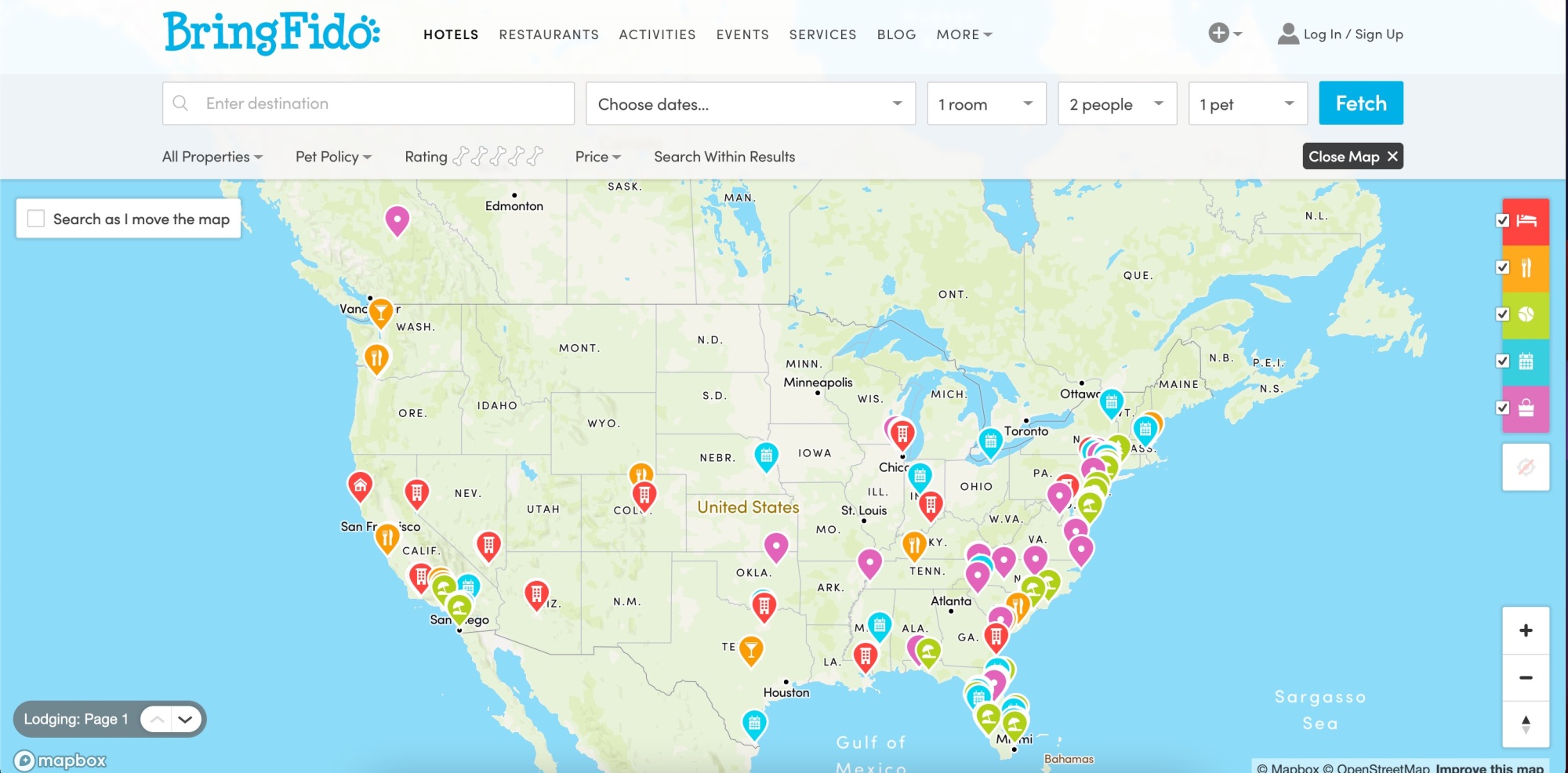Viewport: 1568px width, 773px height.
Task: Click the plus circle icon in header
Action: (x=1218, y=33)
